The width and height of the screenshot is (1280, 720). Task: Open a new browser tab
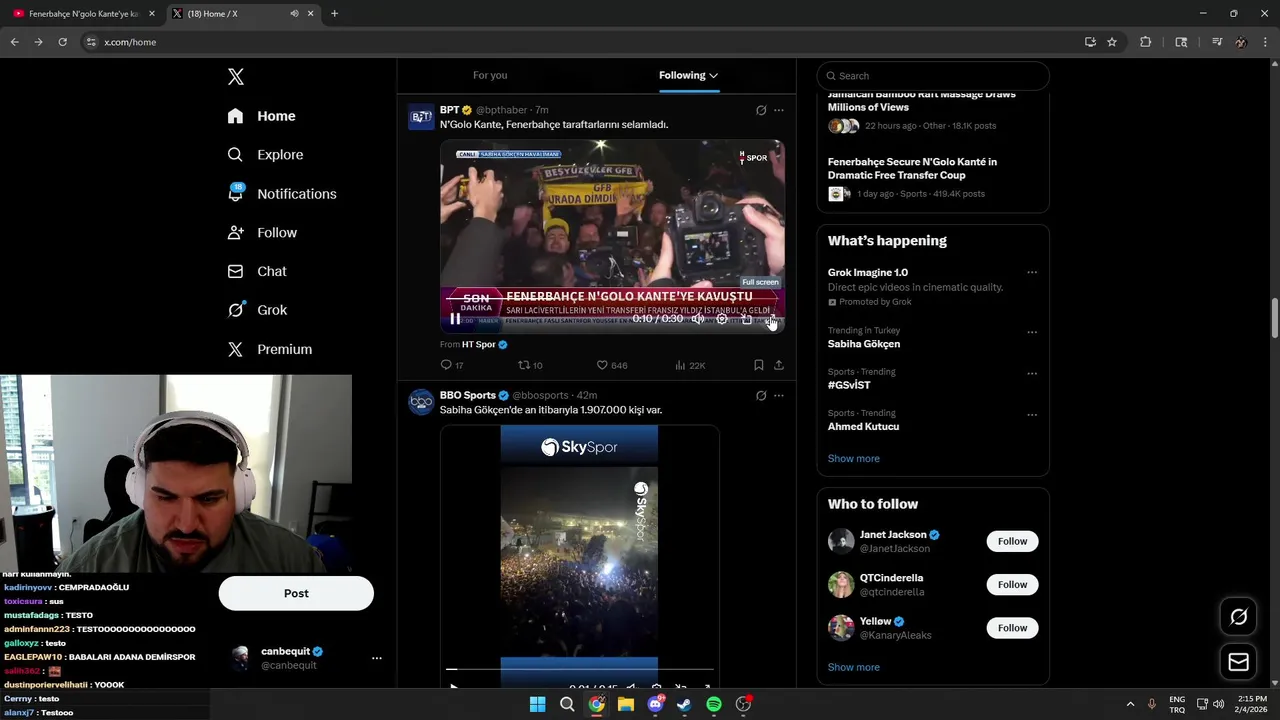(x=334, y=14)
